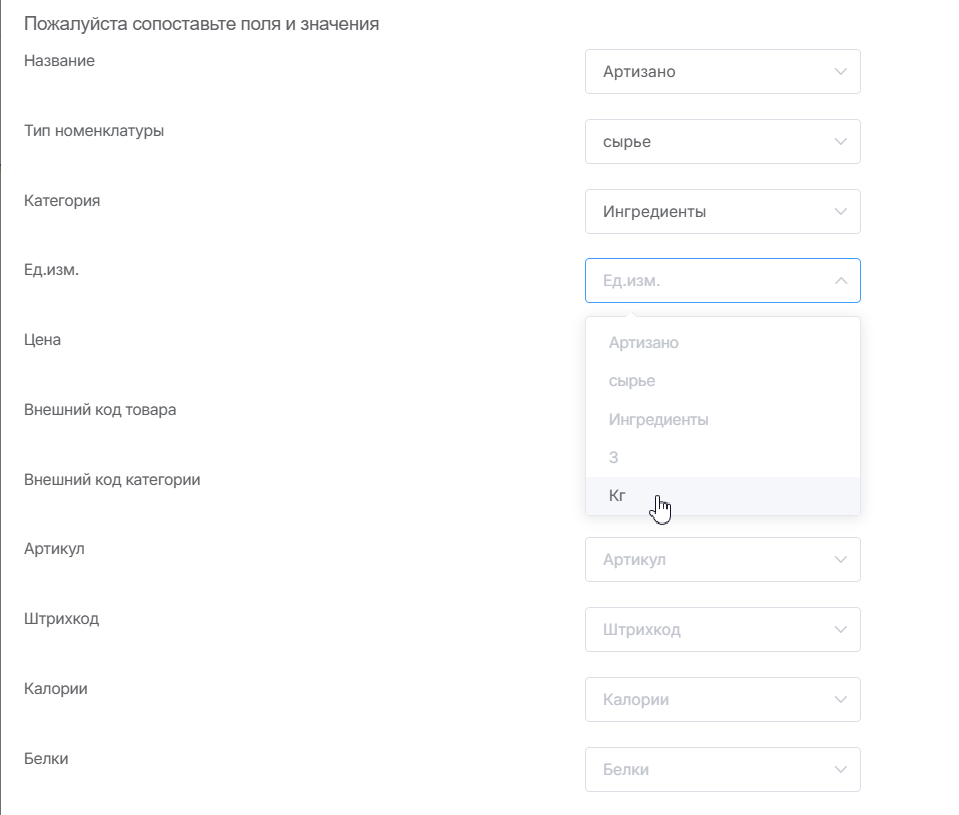This screenshot has height=815, width=959.
Task: Open the Категория dropdown showing Ингредиенты
Action: tap(710, 212)
